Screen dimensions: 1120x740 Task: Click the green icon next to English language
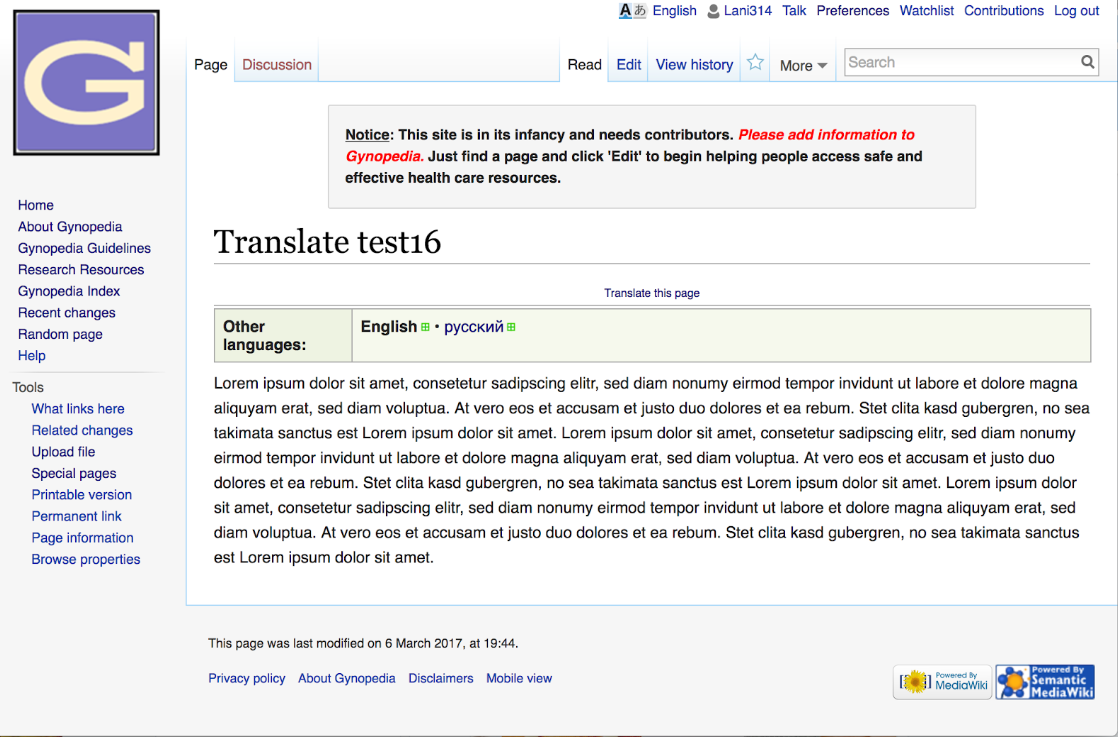[x=425, y=327]
